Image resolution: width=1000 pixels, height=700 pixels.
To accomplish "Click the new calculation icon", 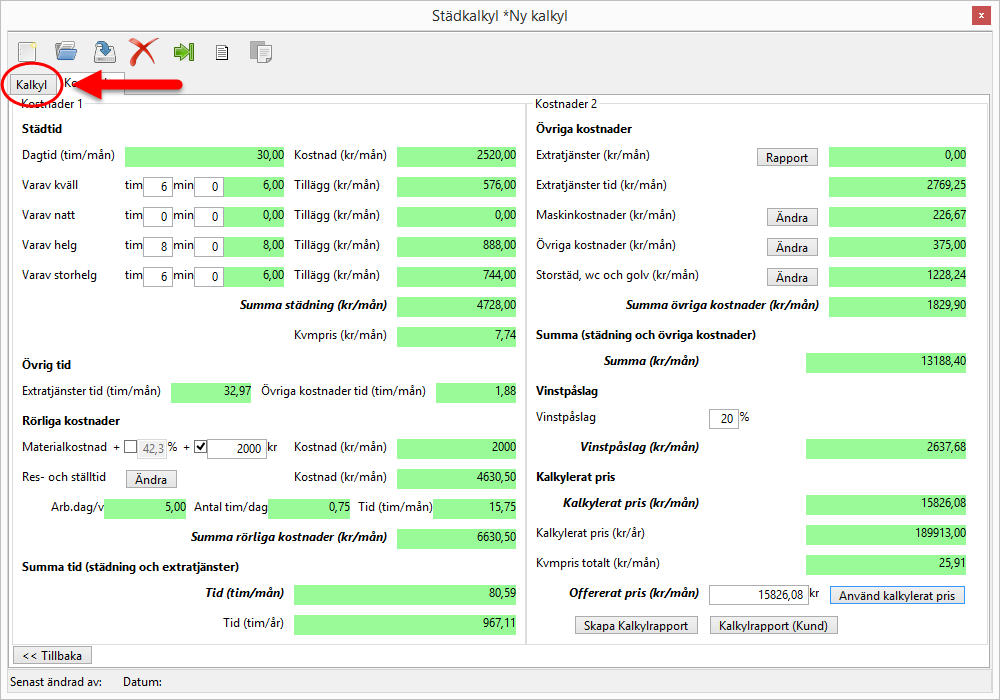I will [28, 51].
